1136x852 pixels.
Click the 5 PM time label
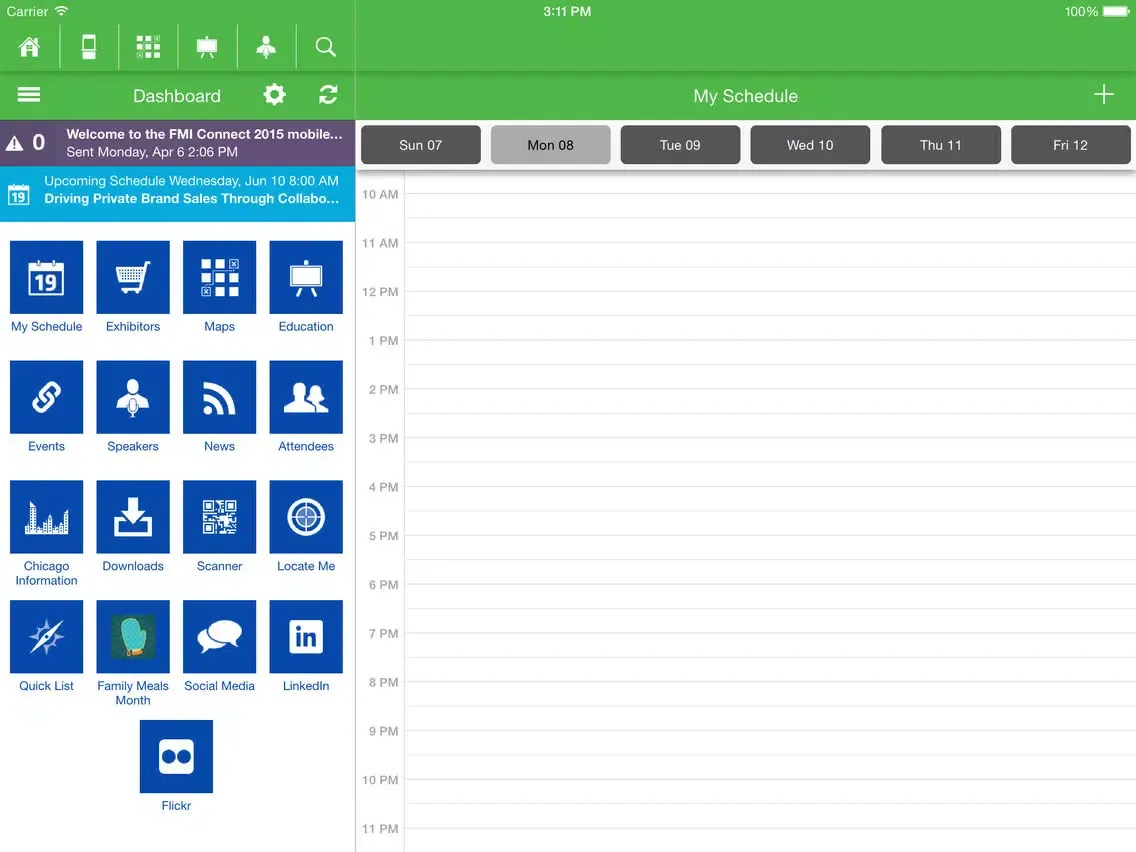(383, 535)
